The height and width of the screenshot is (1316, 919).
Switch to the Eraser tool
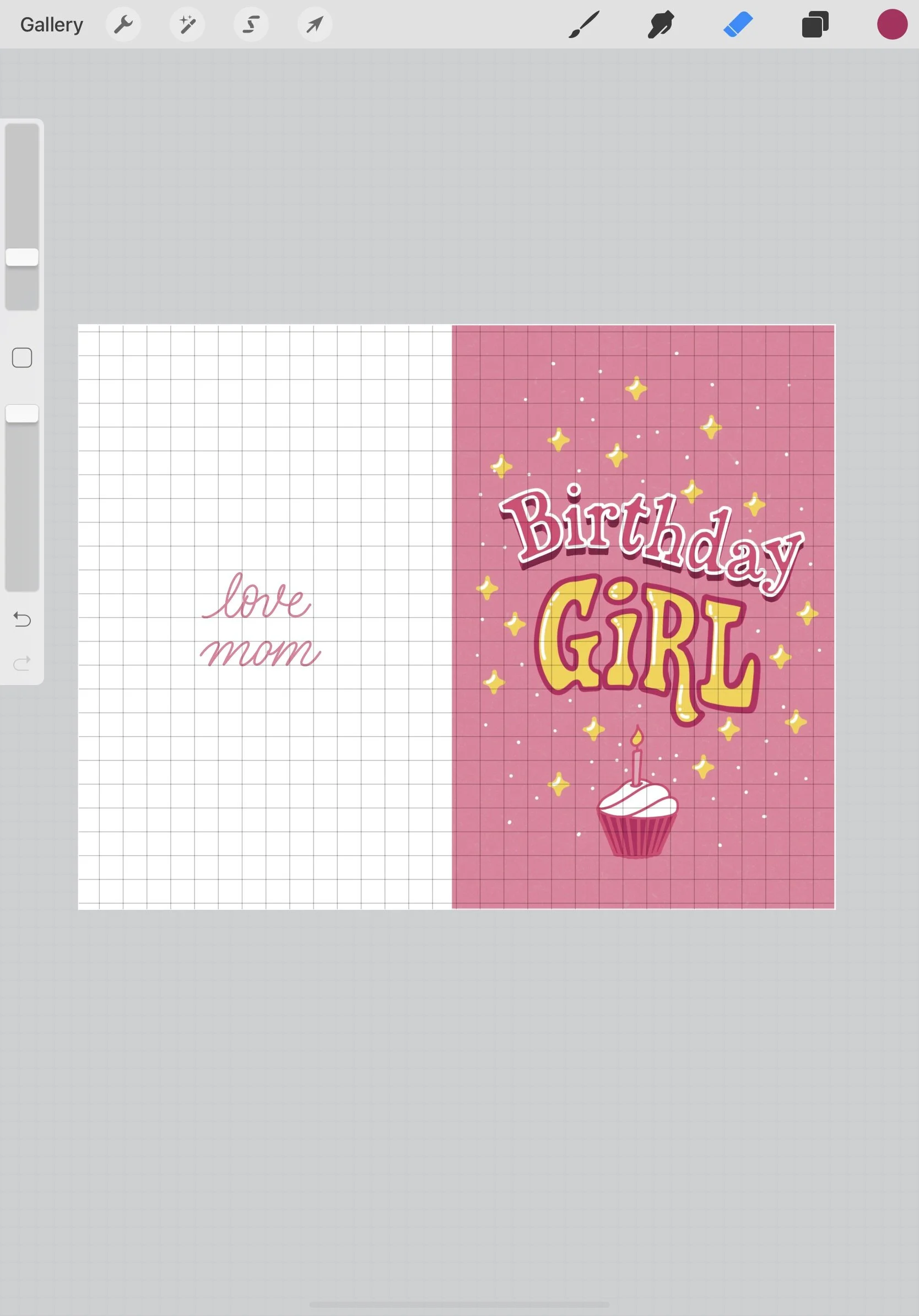(738, 24)
